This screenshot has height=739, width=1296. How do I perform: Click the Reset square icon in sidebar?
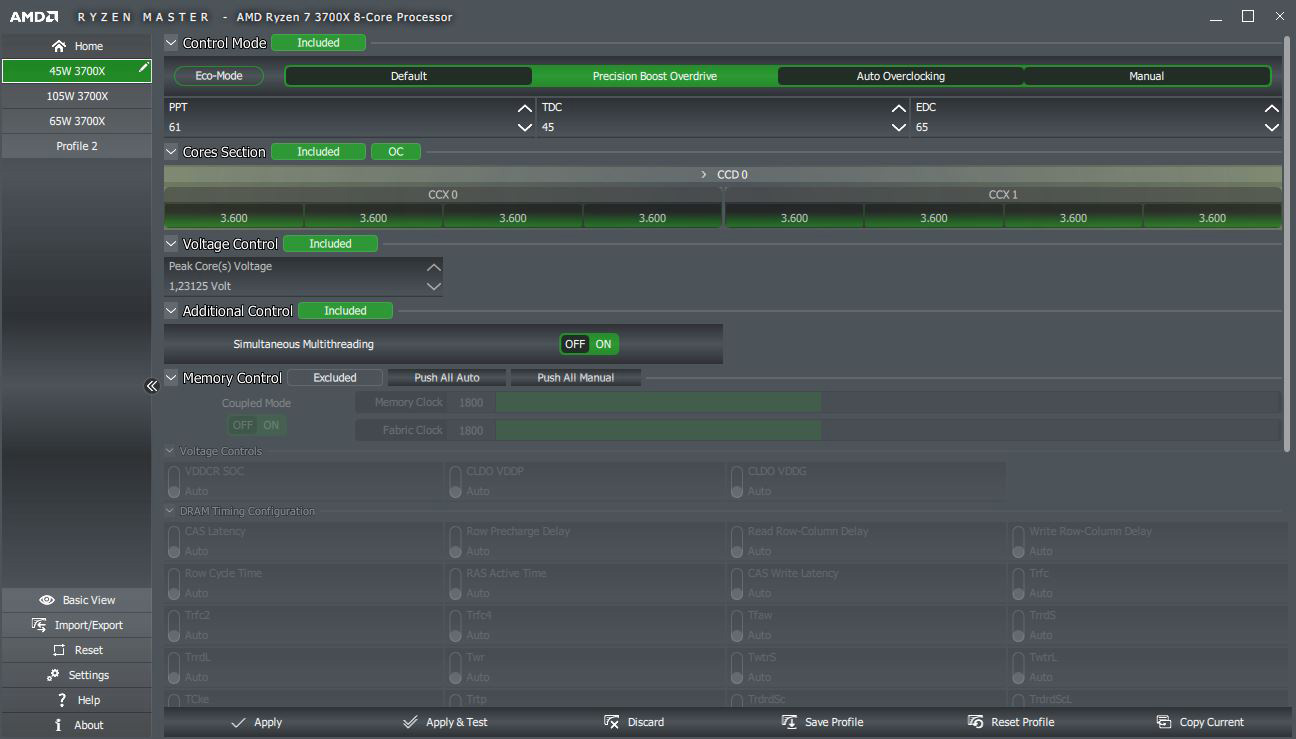click(x=59, y=650)
